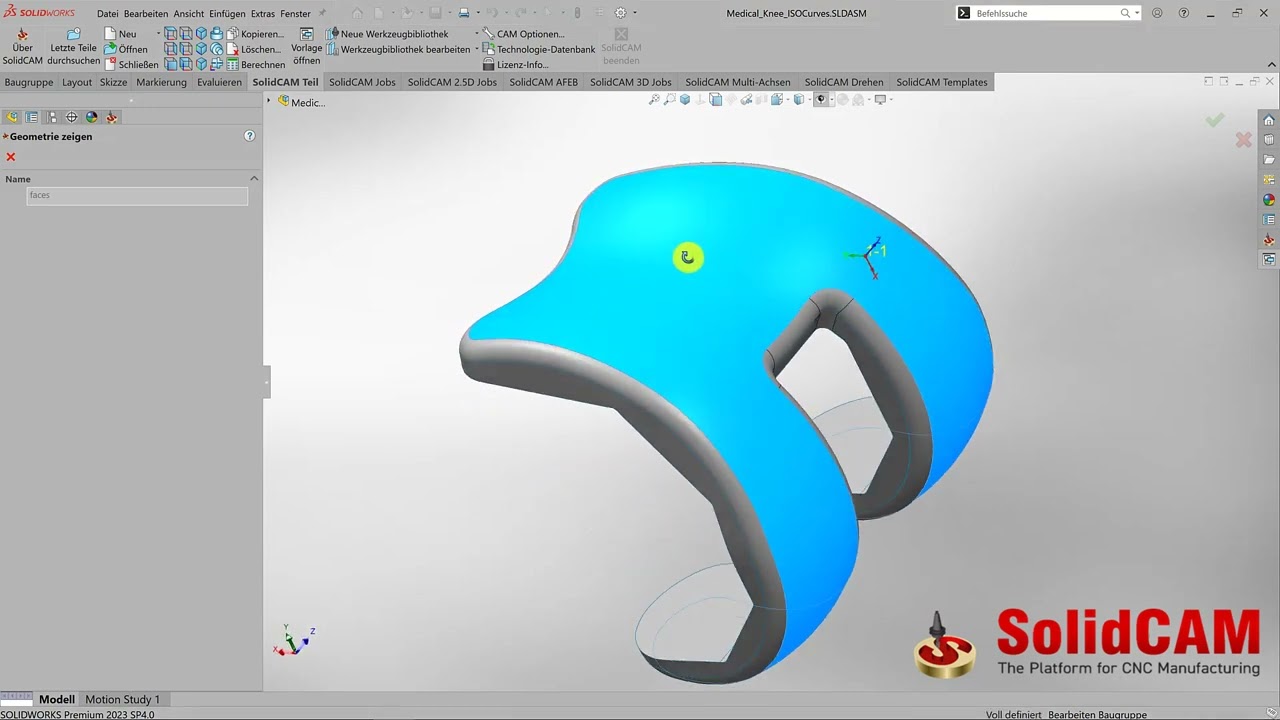Open the Befehlssuche dropdown arrow
The height and width of the screenshot is (720, 1280).
click(1137, 13)
